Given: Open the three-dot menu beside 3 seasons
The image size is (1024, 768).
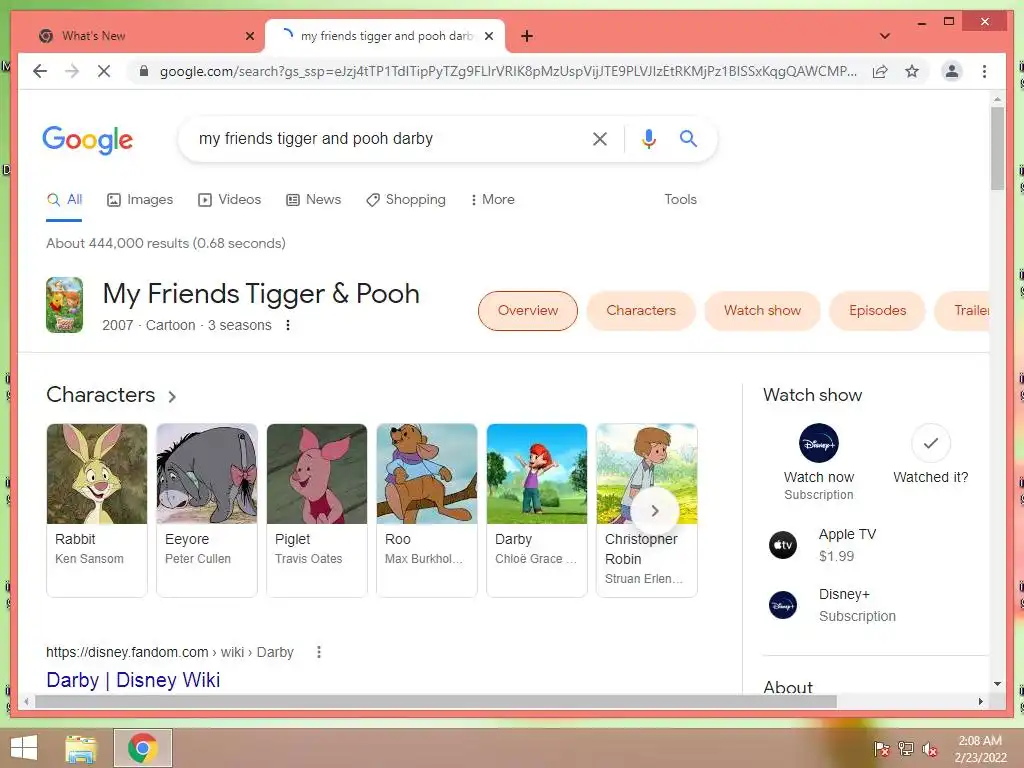Looking at the screenshot, I should click(x=287, y=325).
